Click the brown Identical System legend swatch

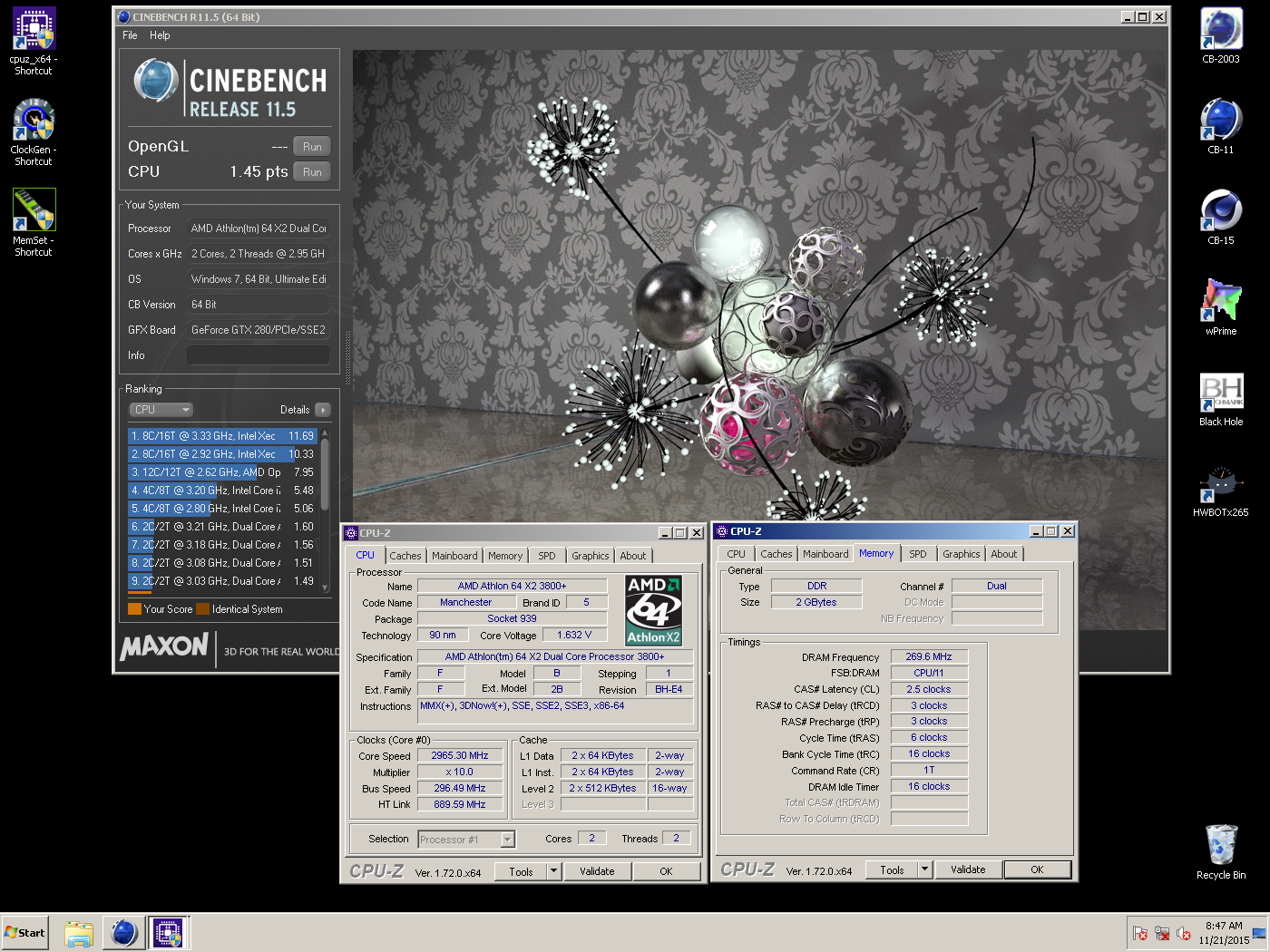tap(203, 609)
